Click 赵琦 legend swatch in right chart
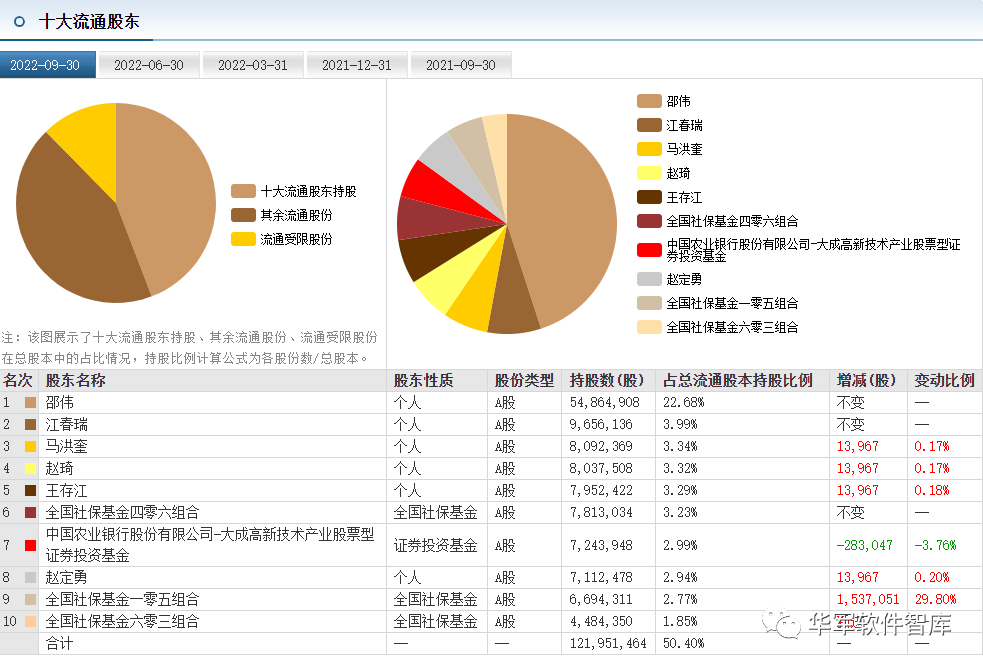Screen dimensions: 983x667 (649, 173)
